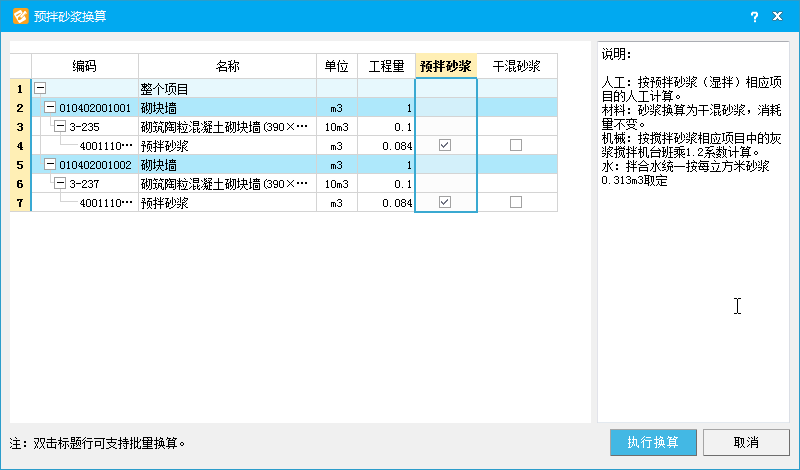Click the 干混砂浆 column header

[x=516, y=66]
